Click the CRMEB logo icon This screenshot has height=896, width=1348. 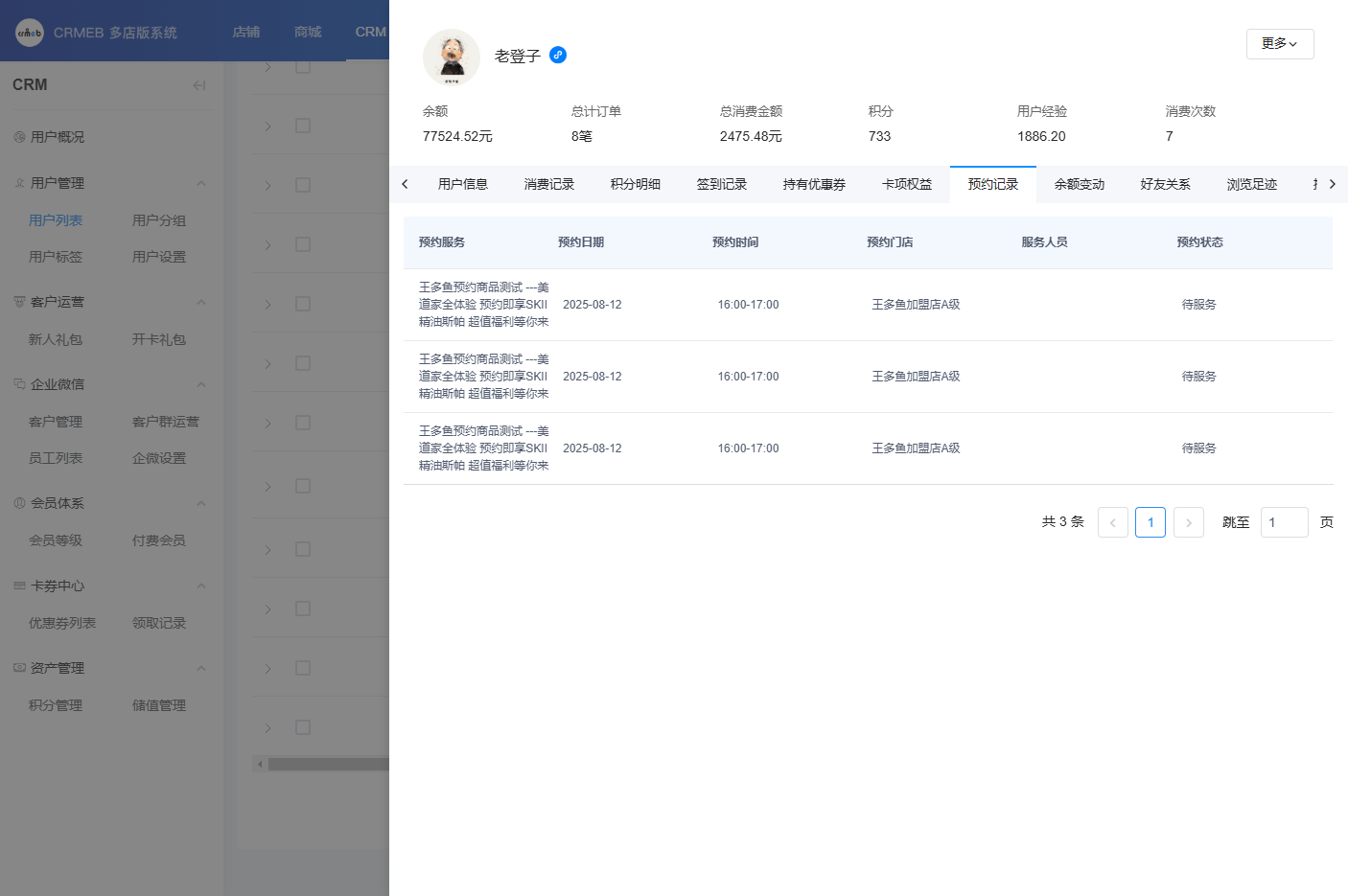(x=30, y=33)
